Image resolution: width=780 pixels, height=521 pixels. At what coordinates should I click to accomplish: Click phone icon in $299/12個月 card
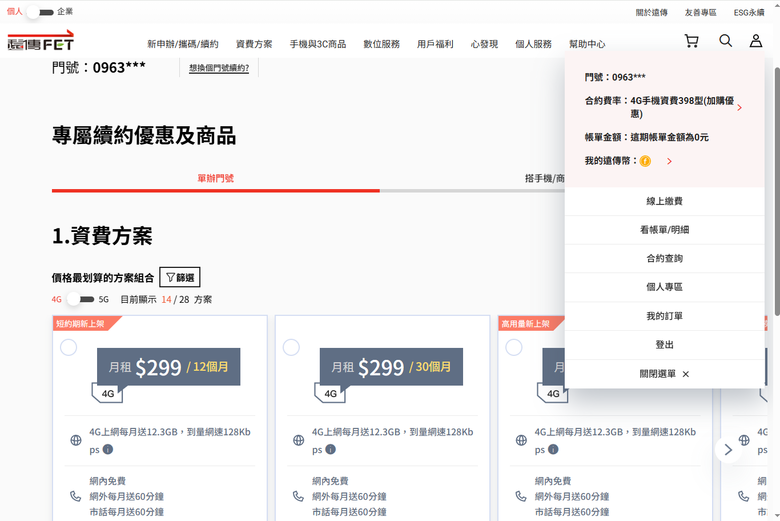76,496
